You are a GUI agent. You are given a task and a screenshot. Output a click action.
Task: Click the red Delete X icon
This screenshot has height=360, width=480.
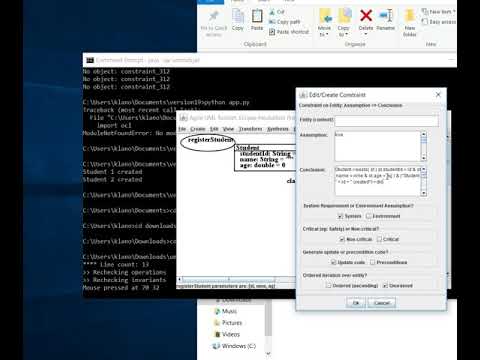coord(366,15)
